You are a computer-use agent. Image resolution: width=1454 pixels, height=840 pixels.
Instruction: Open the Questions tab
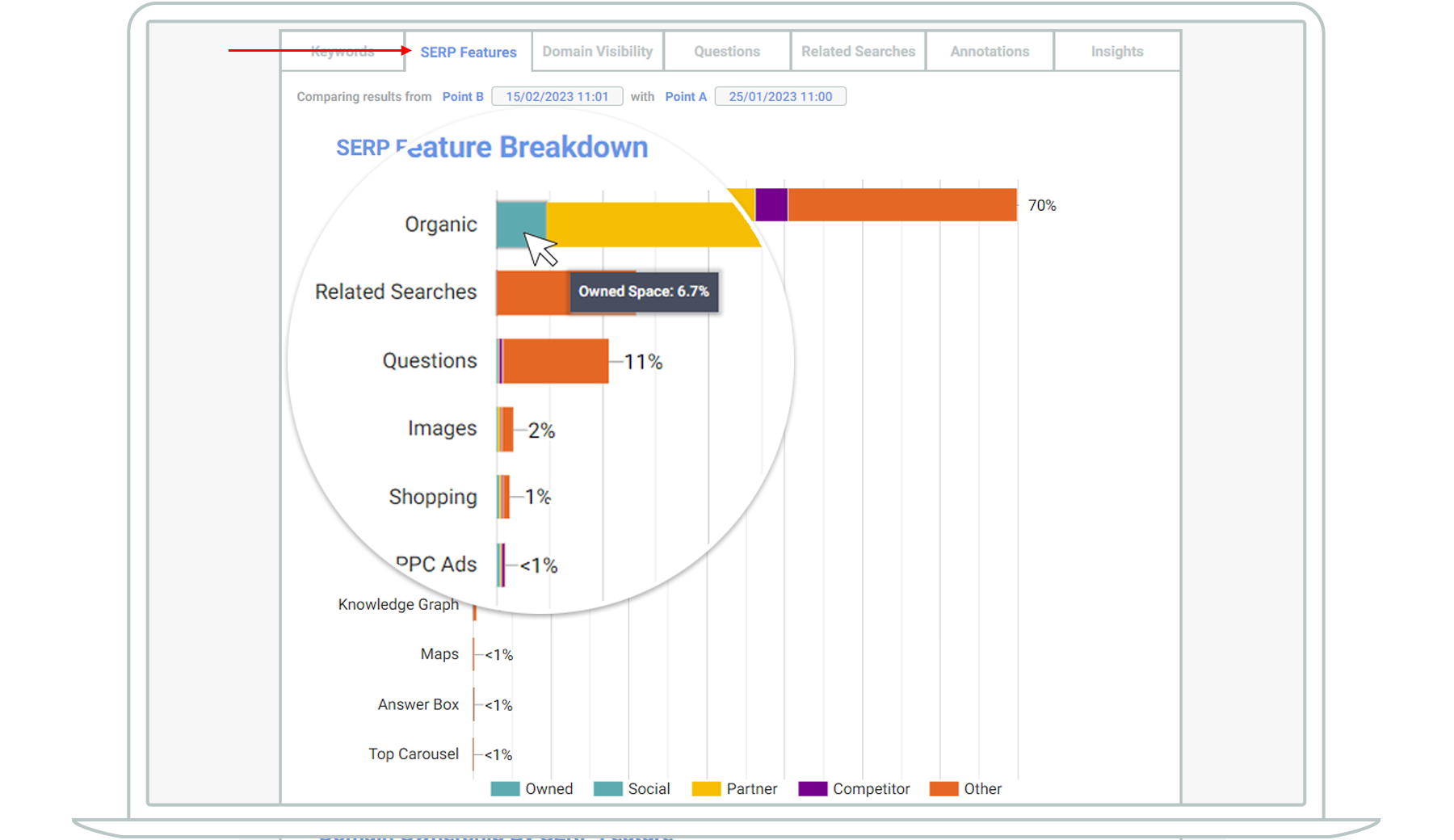coord(727,52)
